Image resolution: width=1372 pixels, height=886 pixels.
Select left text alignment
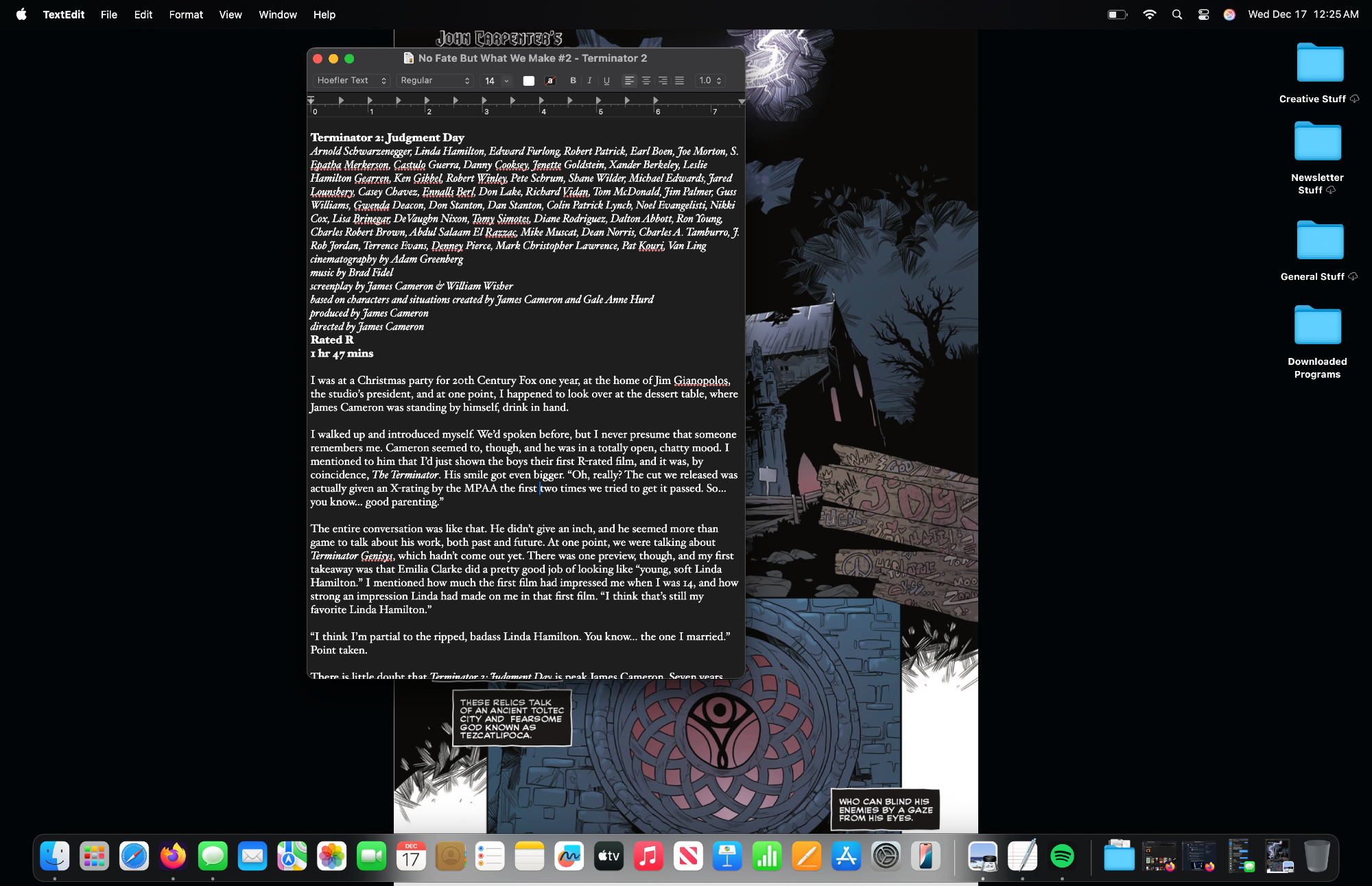(628, 80)
